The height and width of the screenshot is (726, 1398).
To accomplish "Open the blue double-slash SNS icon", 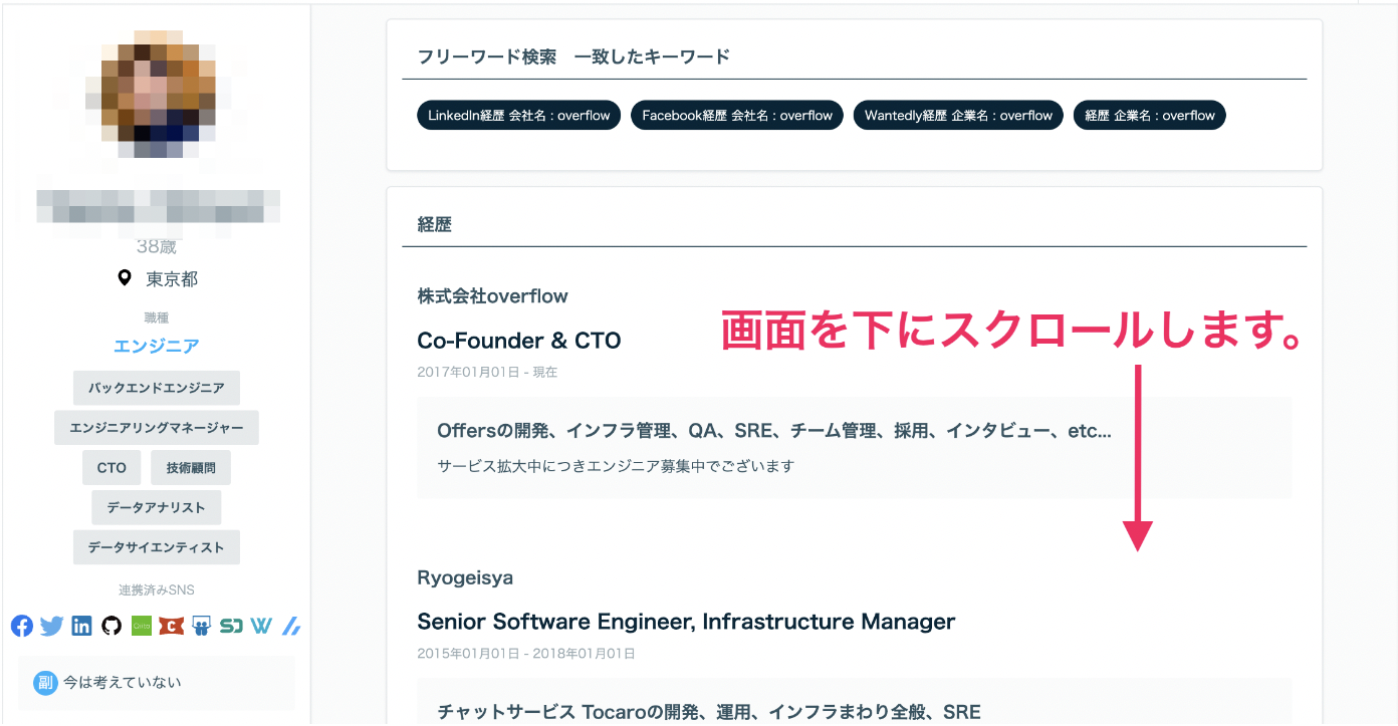I will point(291,626).
